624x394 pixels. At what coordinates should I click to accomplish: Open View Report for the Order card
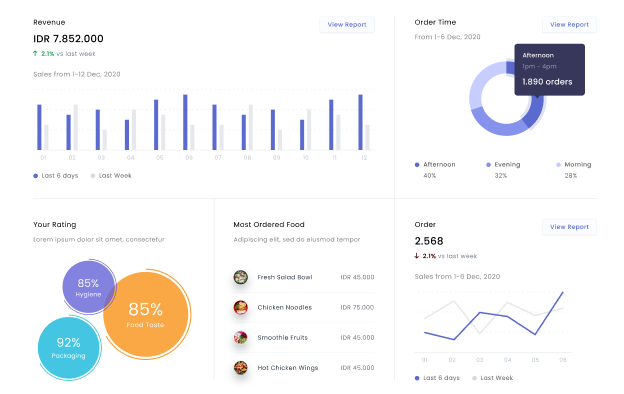click(x=569, y=227)
